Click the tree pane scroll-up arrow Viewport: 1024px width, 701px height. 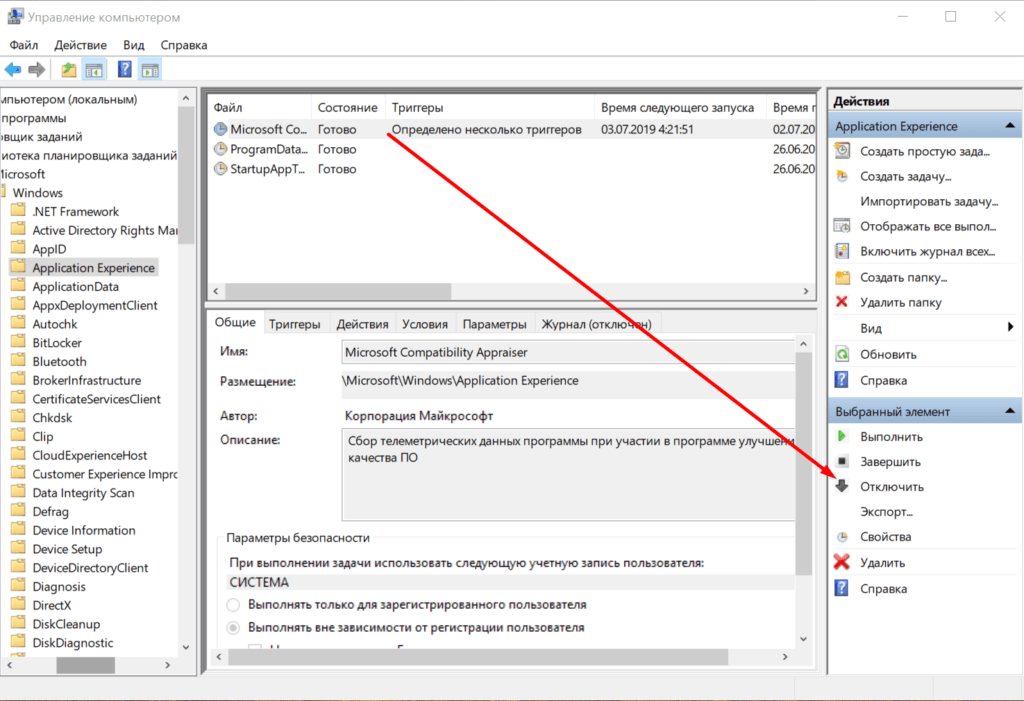tap(186, 98)
